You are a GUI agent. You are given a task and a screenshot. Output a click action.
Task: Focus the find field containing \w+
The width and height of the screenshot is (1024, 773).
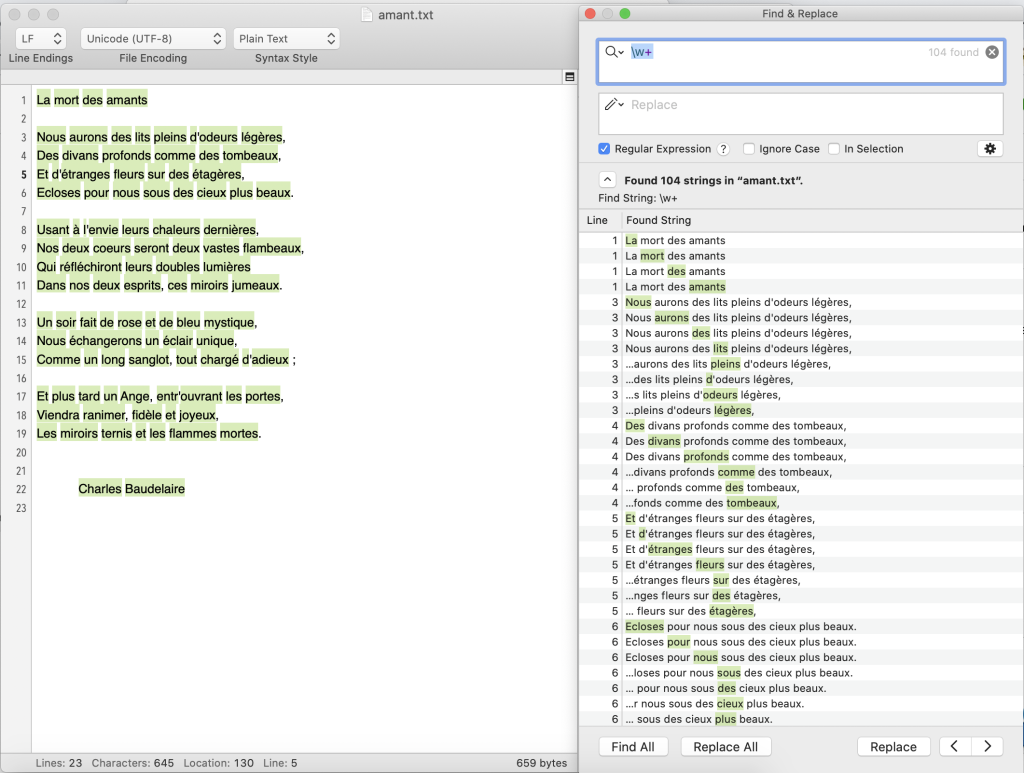[x=801, y=62]
